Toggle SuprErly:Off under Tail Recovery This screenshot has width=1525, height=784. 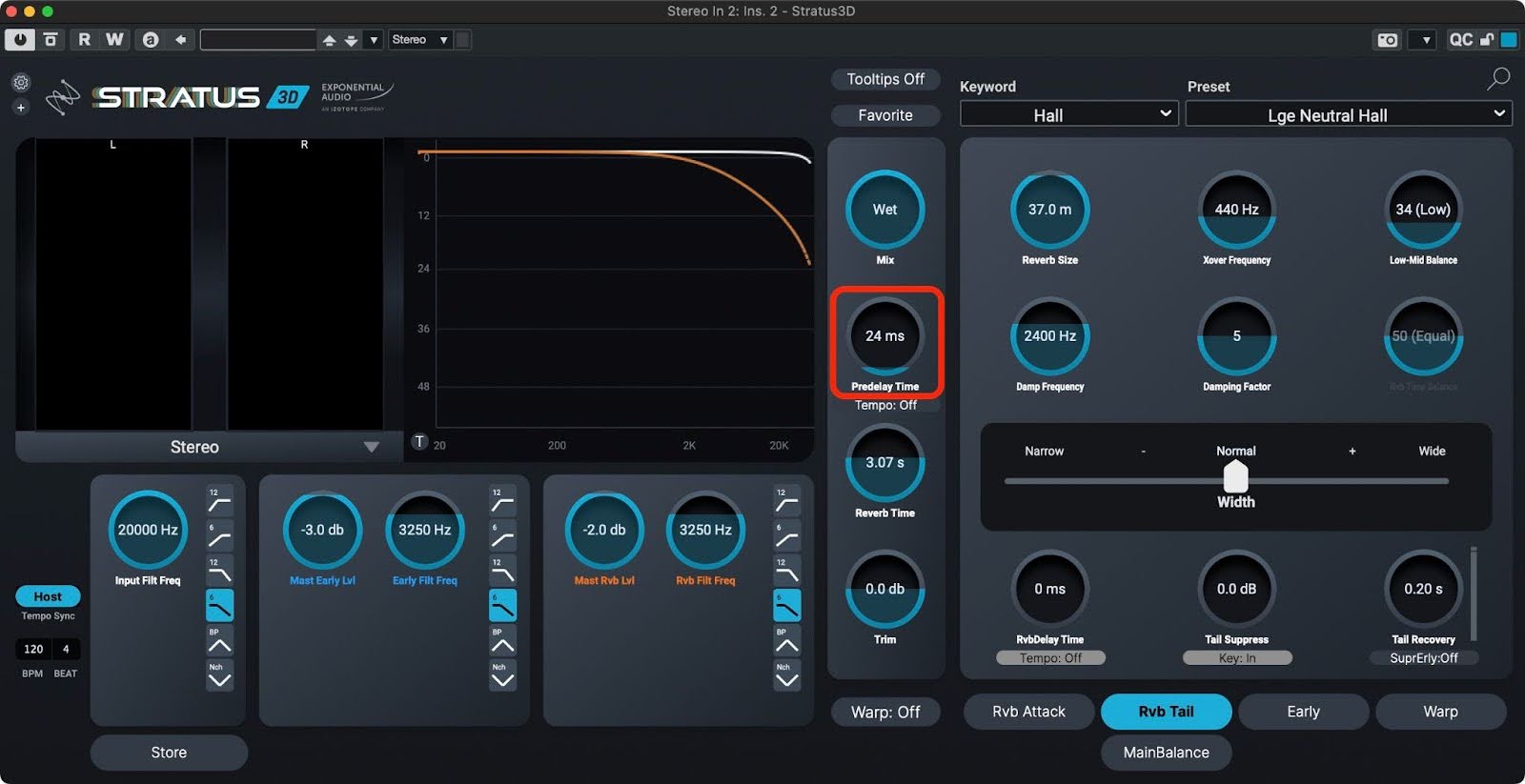(1424, 658)
